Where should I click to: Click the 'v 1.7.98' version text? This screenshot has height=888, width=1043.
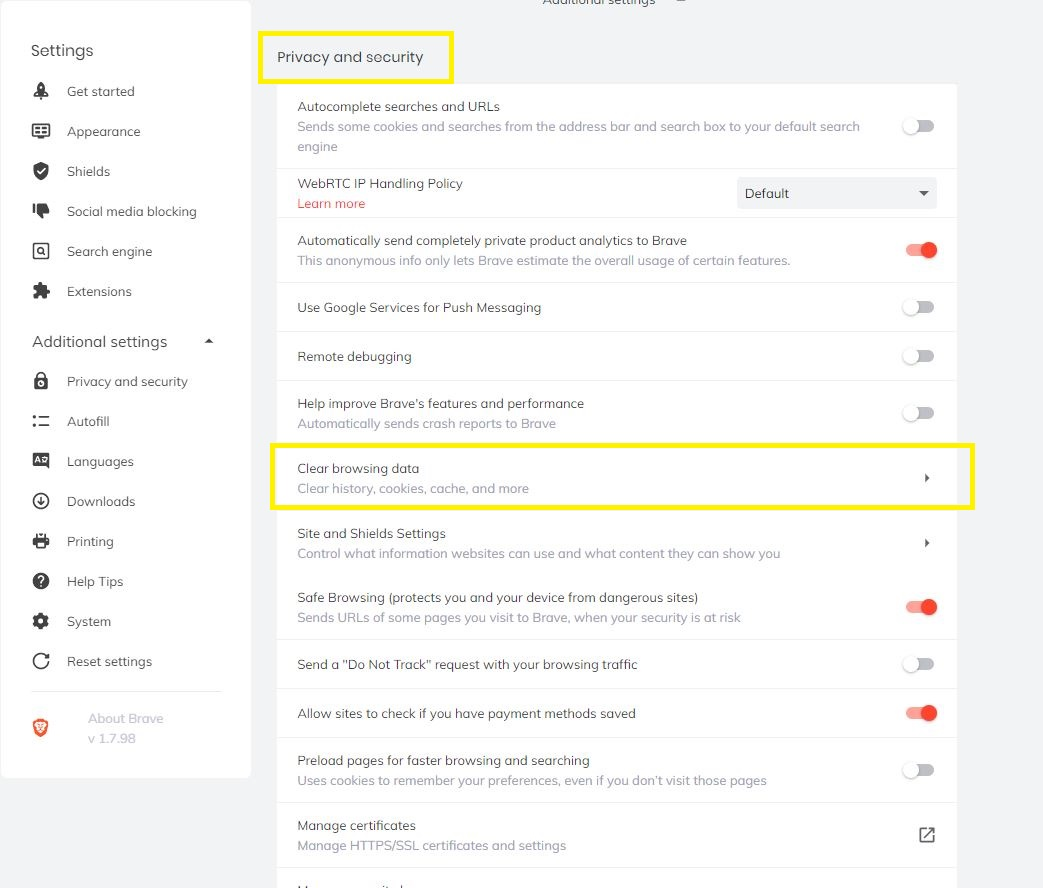click(x=112, y=738)
